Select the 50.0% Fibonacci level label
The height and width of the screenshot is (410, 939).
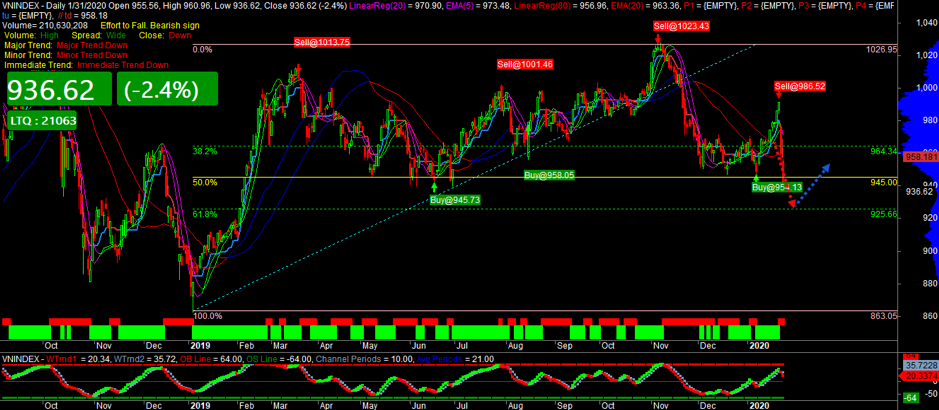pyautogui.click(x=204, y=182)
